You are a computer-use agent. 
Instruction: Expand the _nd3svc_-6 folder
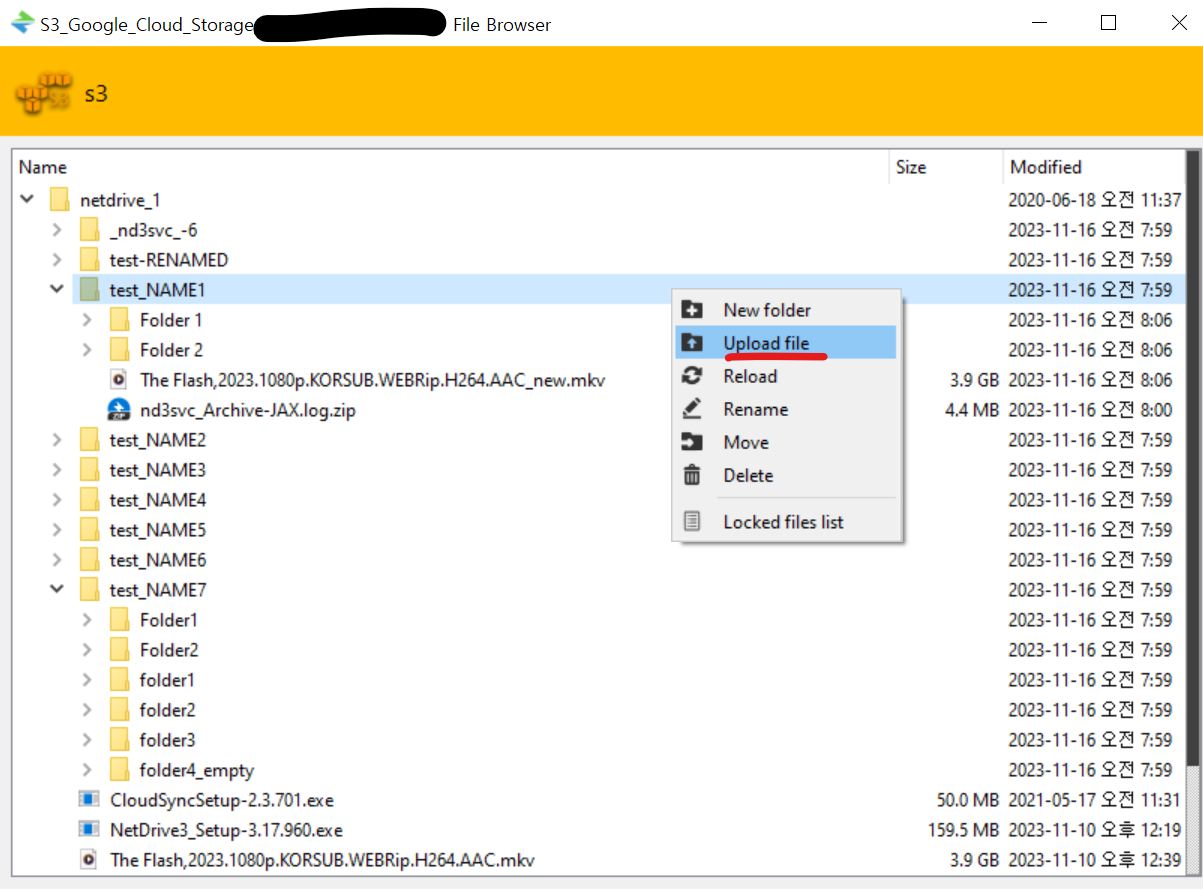57,230
